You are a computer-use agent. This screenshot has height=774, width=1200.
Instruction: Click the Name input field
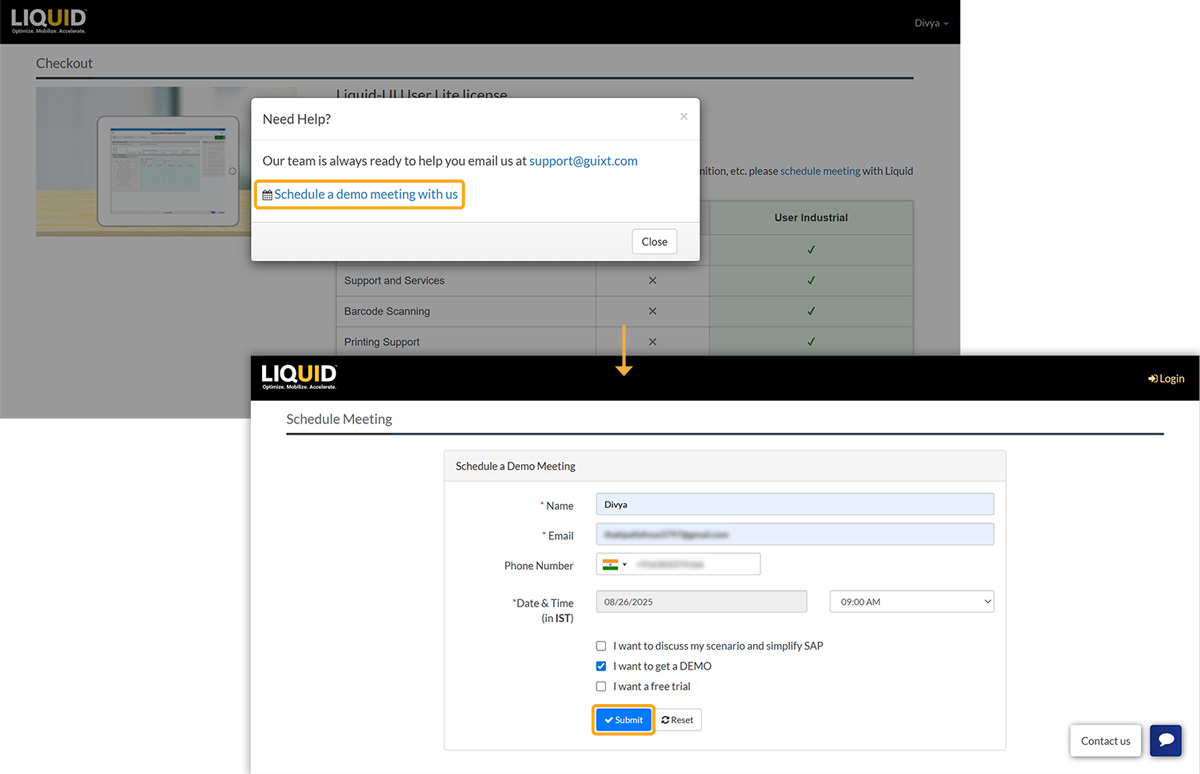795,504
